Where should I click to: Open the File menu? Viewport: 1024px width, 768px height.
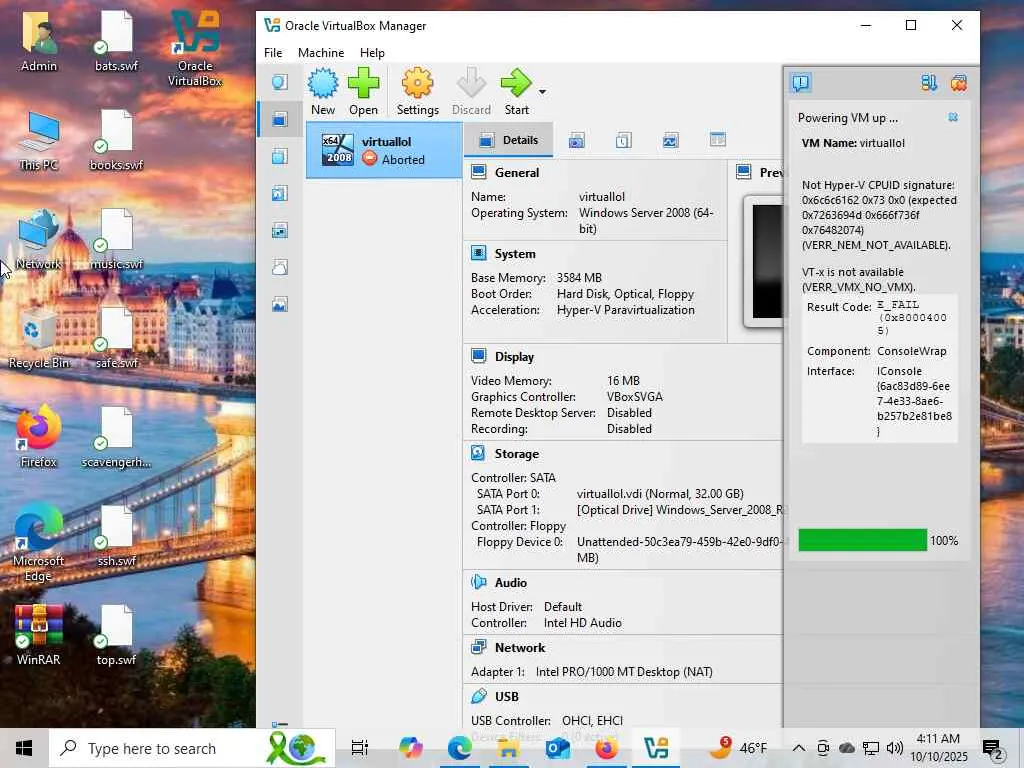273,53
